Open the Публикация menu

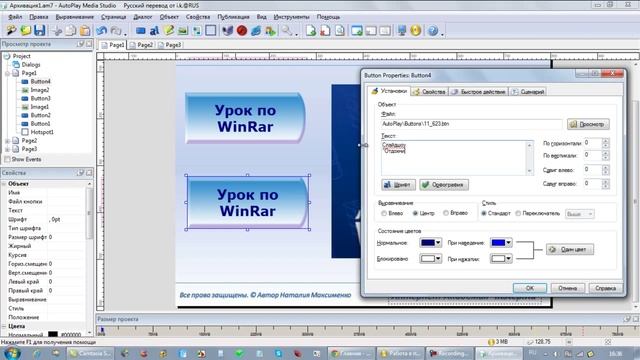pyautogui.click(x=233, y=17)
